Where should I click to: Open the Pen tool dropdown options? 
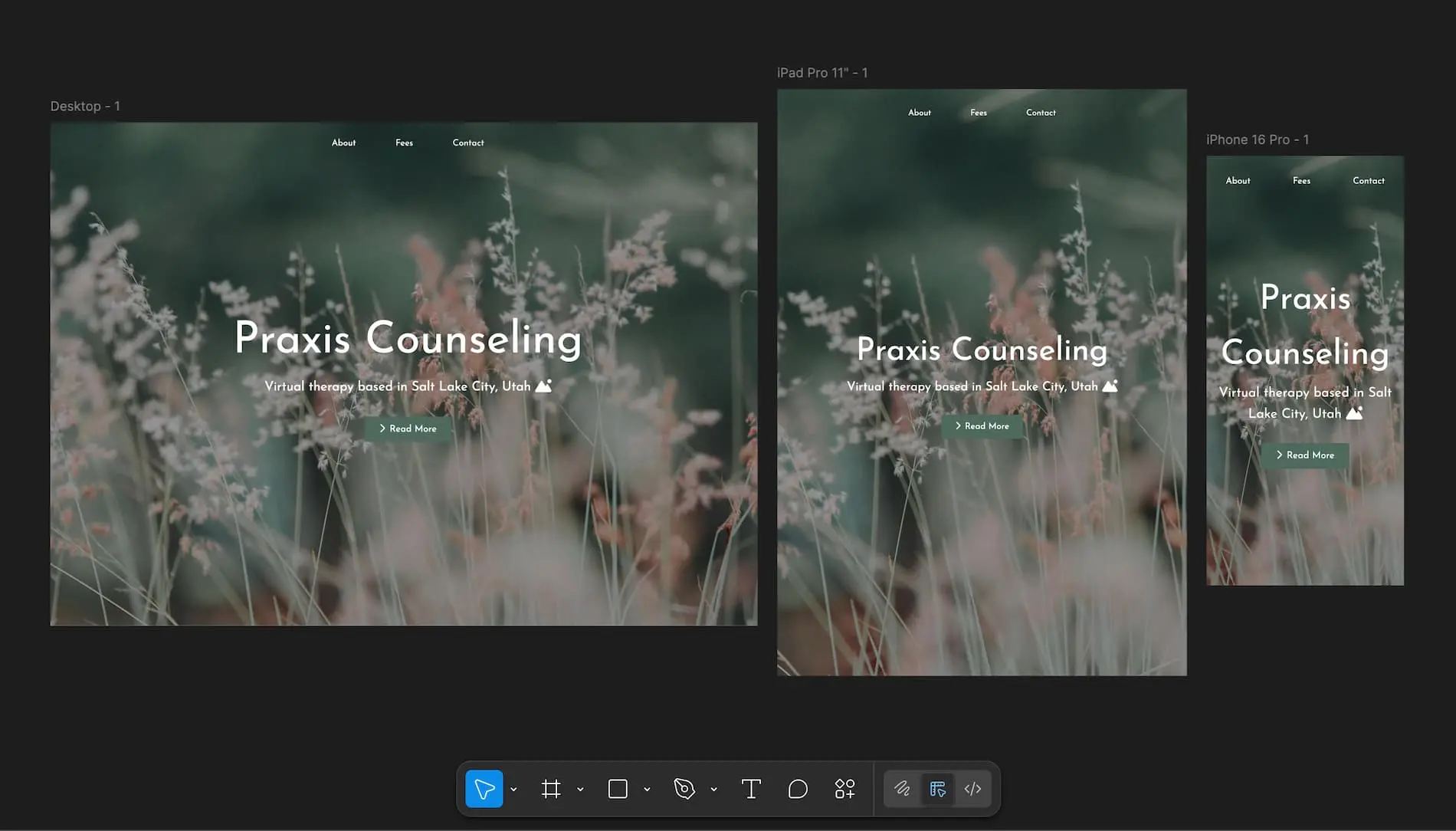[x=713, y=788]
